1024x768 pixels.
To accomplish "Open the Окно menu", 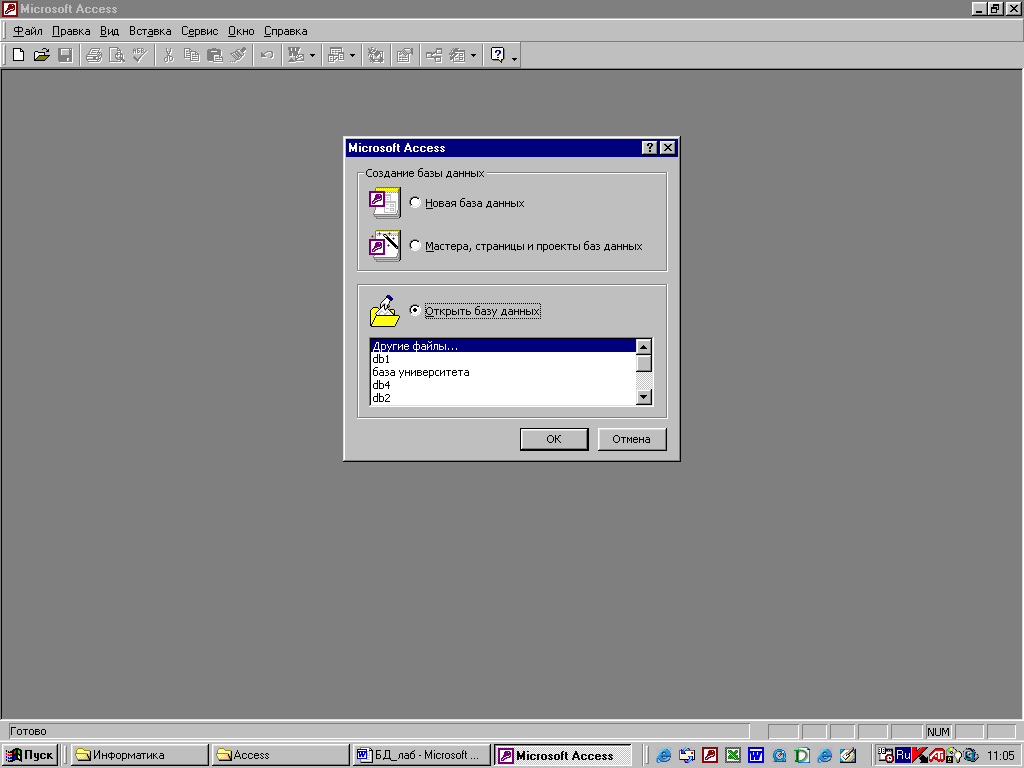I will click(x=241, y=31).
